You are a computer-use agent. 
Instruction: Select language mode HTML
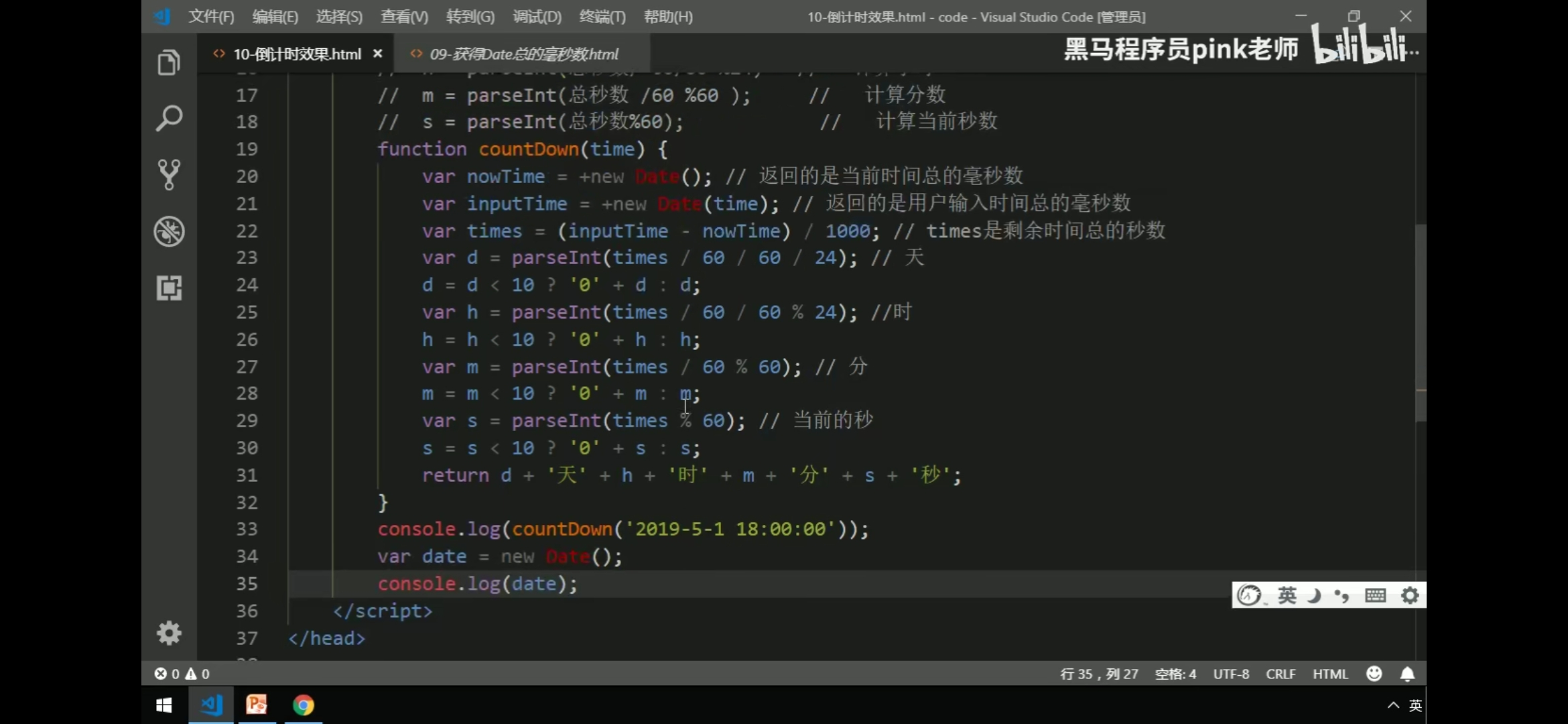tap(1330, 674)
